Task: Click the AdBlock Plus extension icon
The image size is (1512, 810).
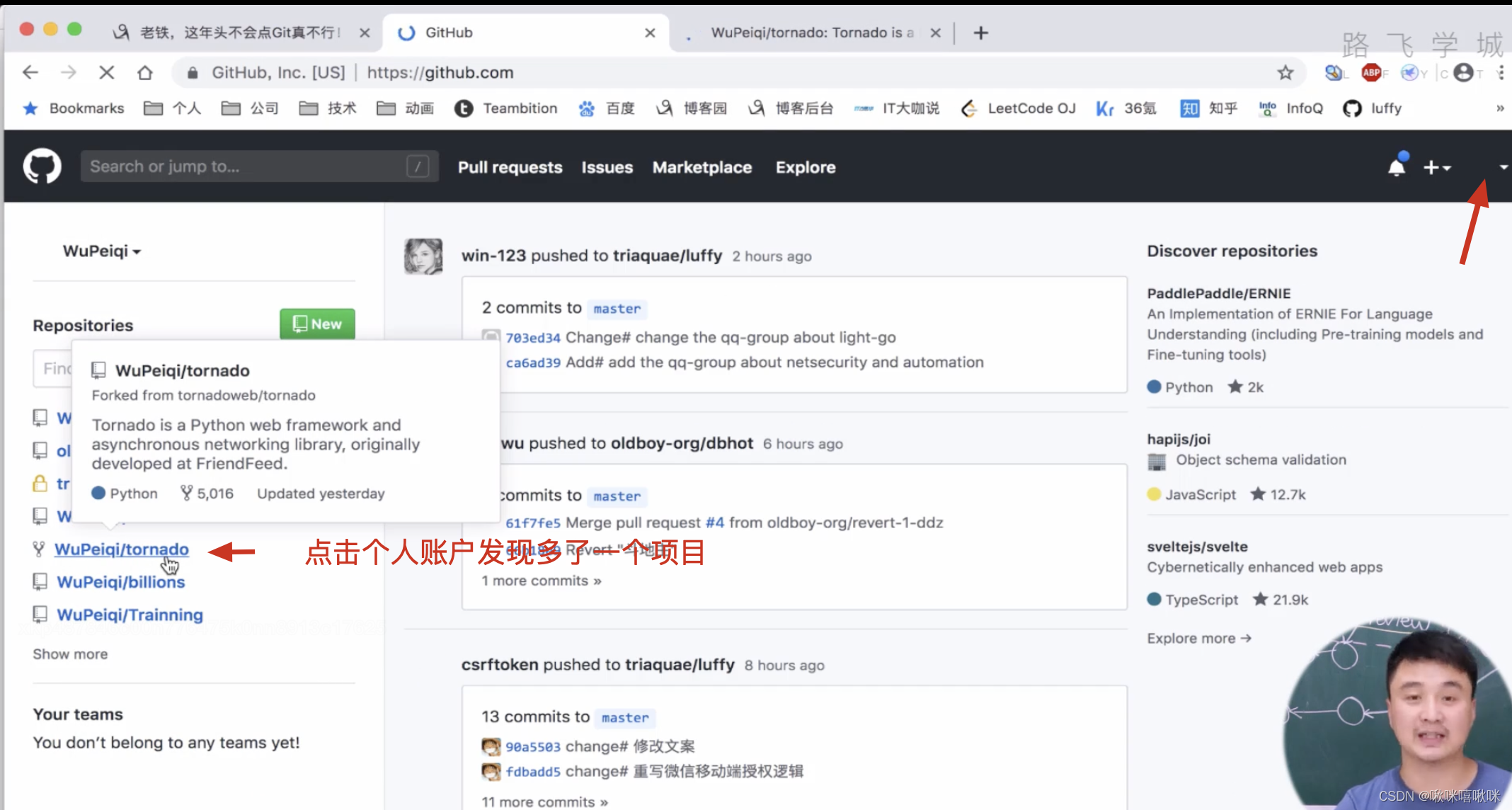Action: point(1372,72)
